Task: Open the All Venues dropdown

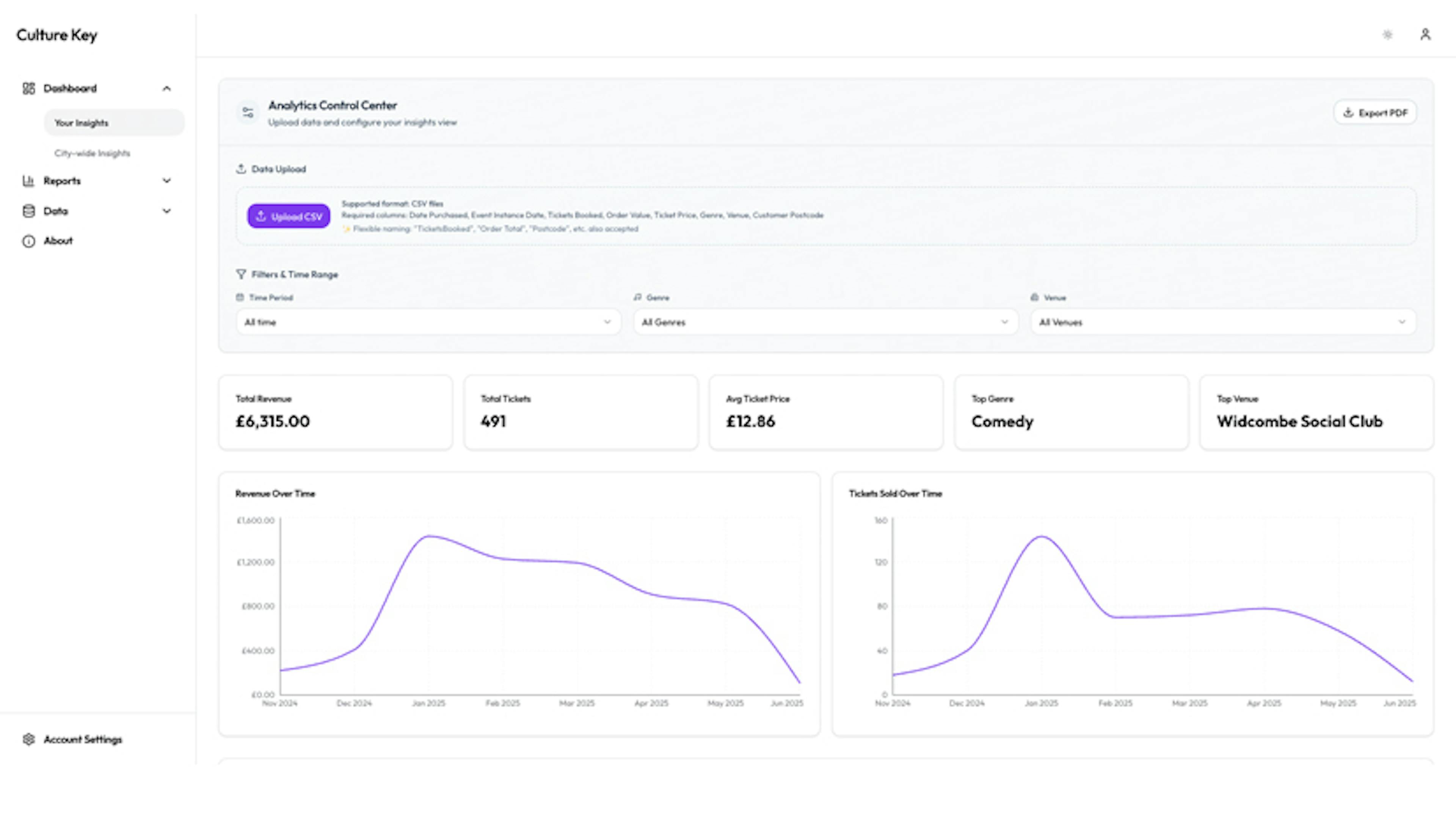Action: pos(1222,322)
